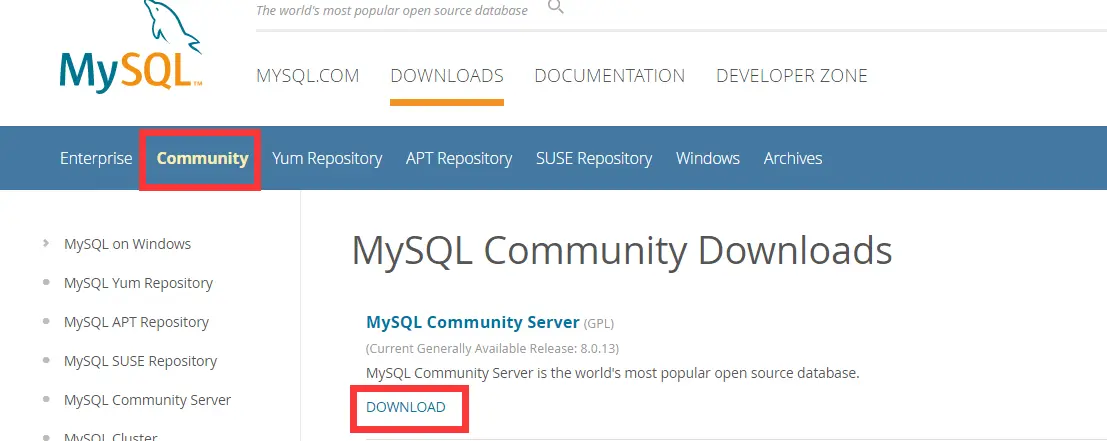
Task: Go to the DOCUMENTATION tab
Action: coord(609,75)
